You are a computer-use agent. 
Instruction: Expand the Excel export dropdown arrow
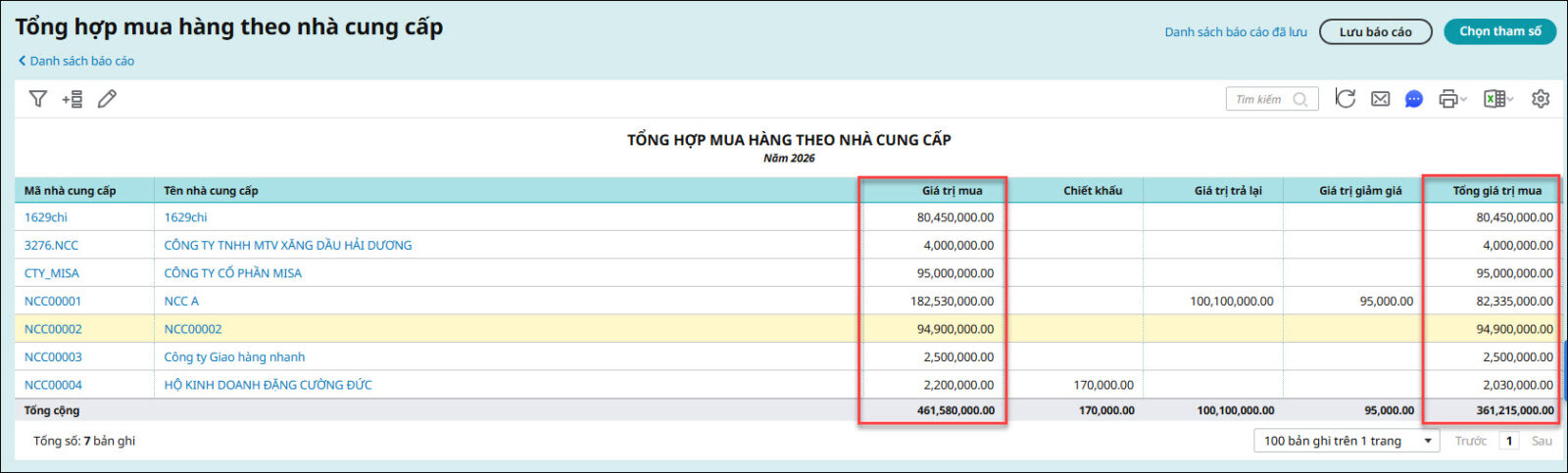click(1510, 100)
